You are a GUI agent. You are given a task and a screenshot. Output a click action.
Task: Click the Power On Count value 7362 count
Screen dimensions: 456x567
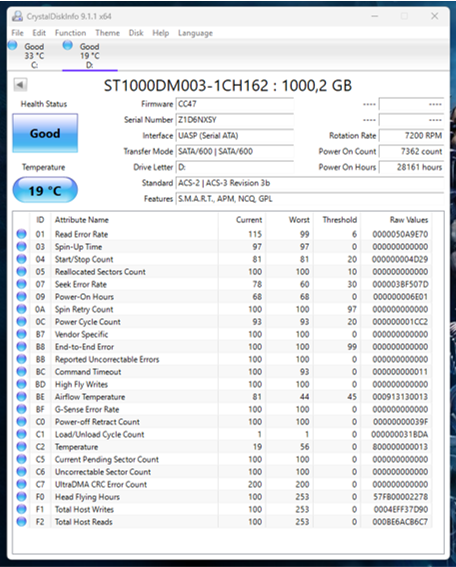[411, 152]
